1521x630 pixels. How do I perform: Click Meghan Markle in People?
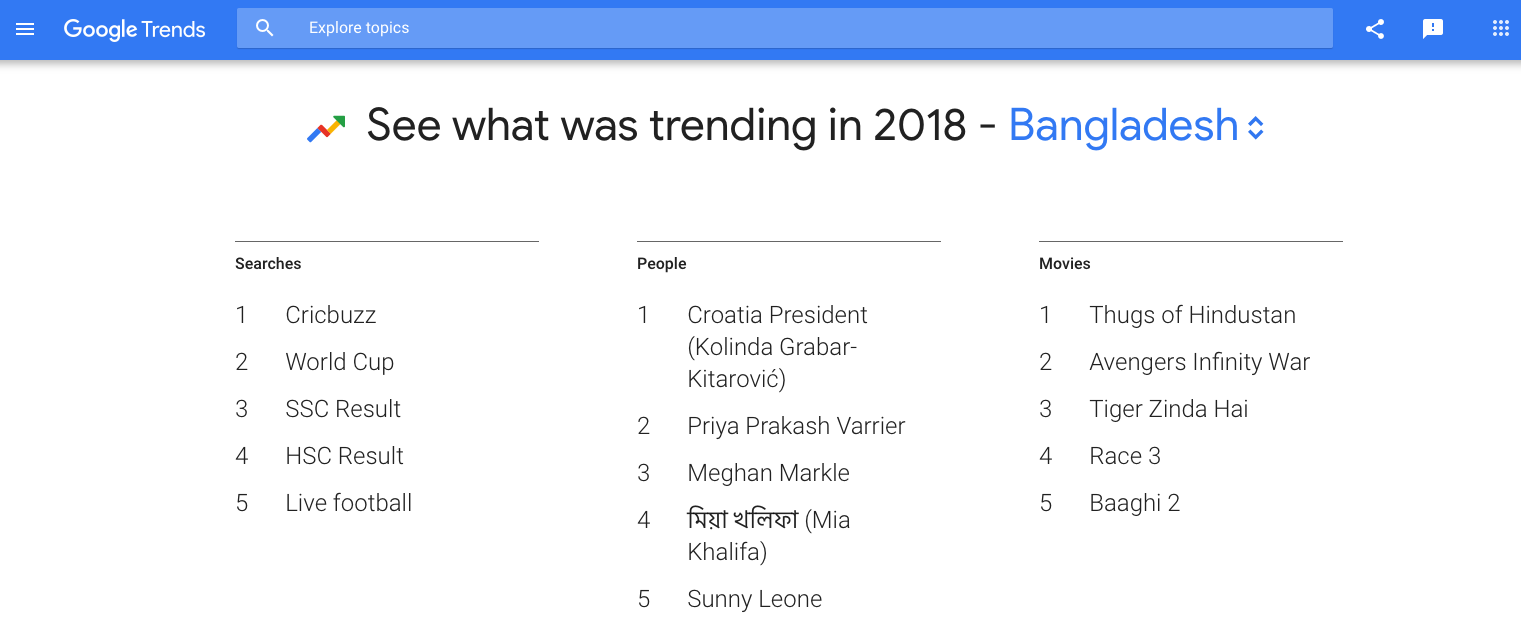pyautogui.click(x=768, y=473)
